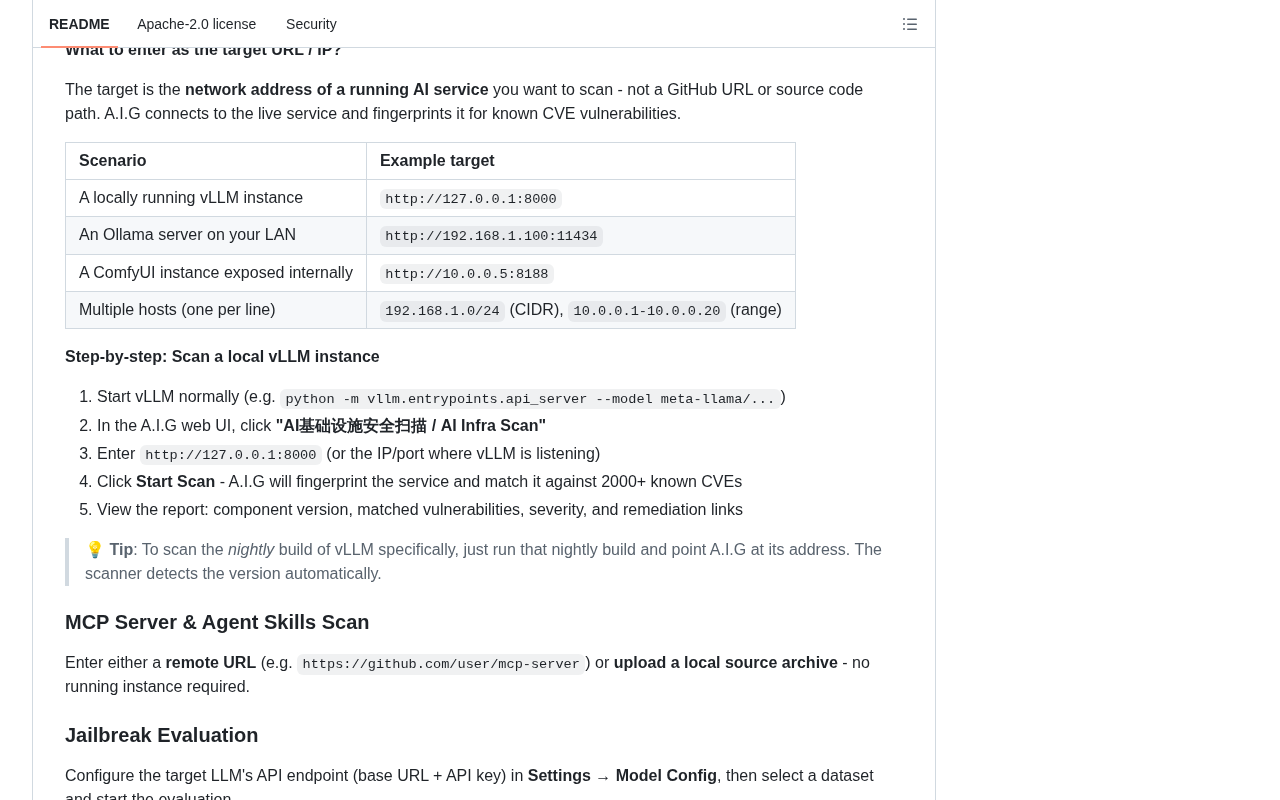Click the 'Example target' column header
This screenshot has height=800, width=1280.
click(581, 161)
